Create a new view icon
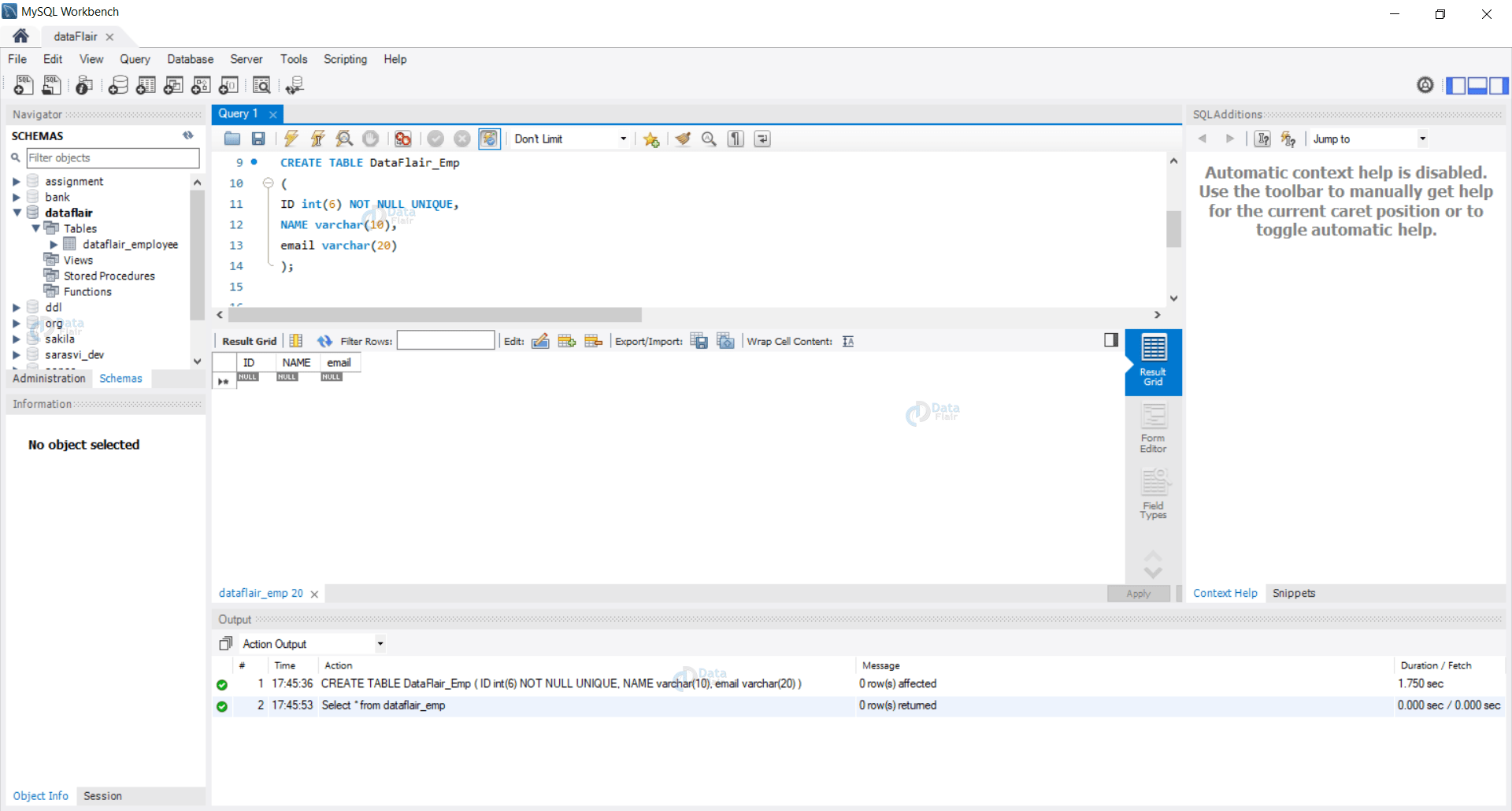The width and height of the screenshot is (1512, 811). 173,85
